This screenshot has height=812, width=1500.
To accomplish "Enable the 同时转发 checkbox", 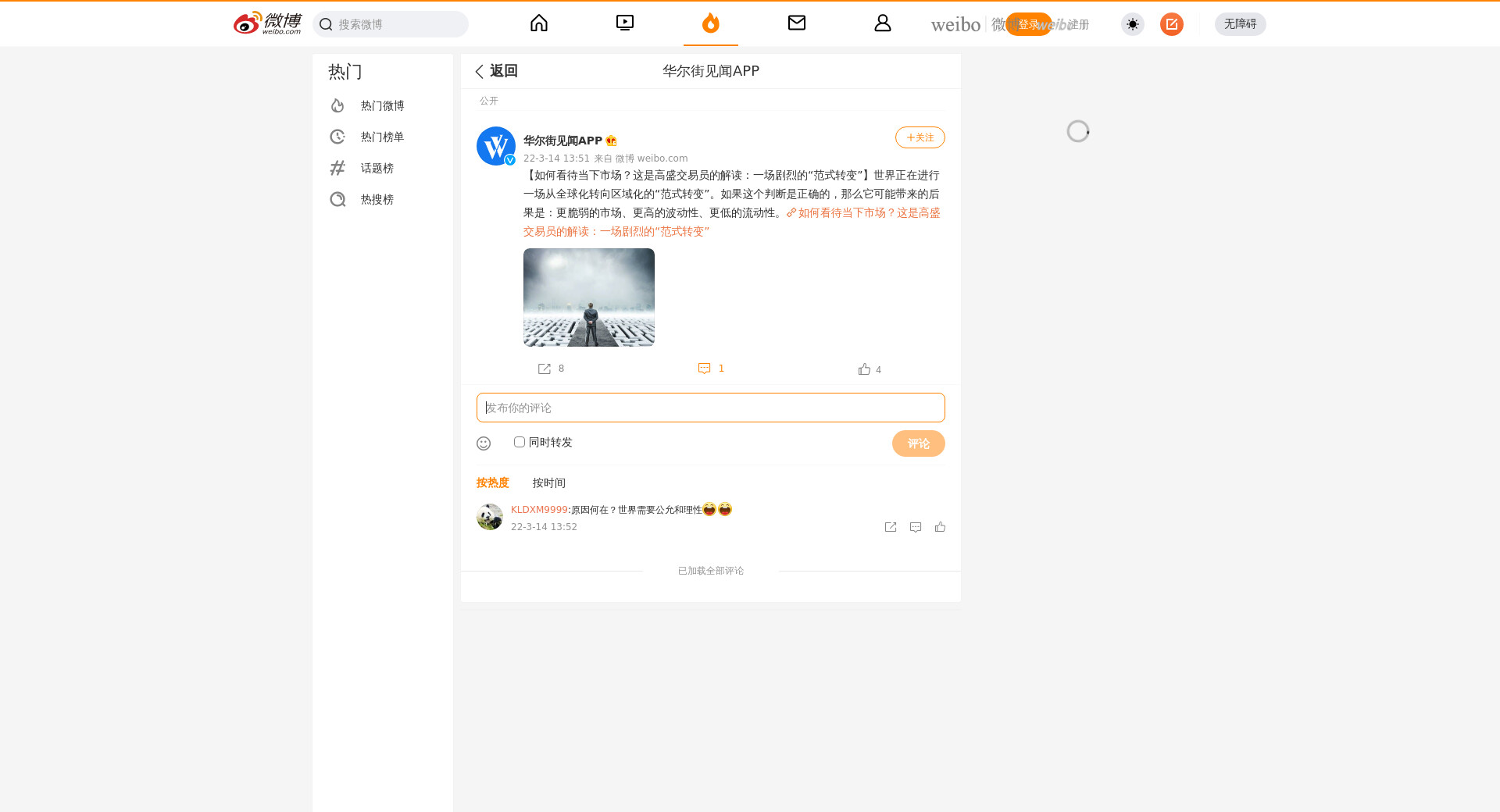I will [520, 442].
